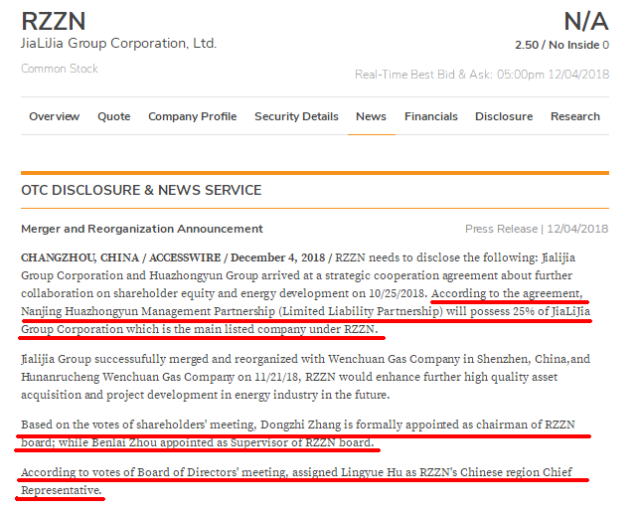Click Real-Time Best Bid & Ask timestamp

[x=482, y=74]
